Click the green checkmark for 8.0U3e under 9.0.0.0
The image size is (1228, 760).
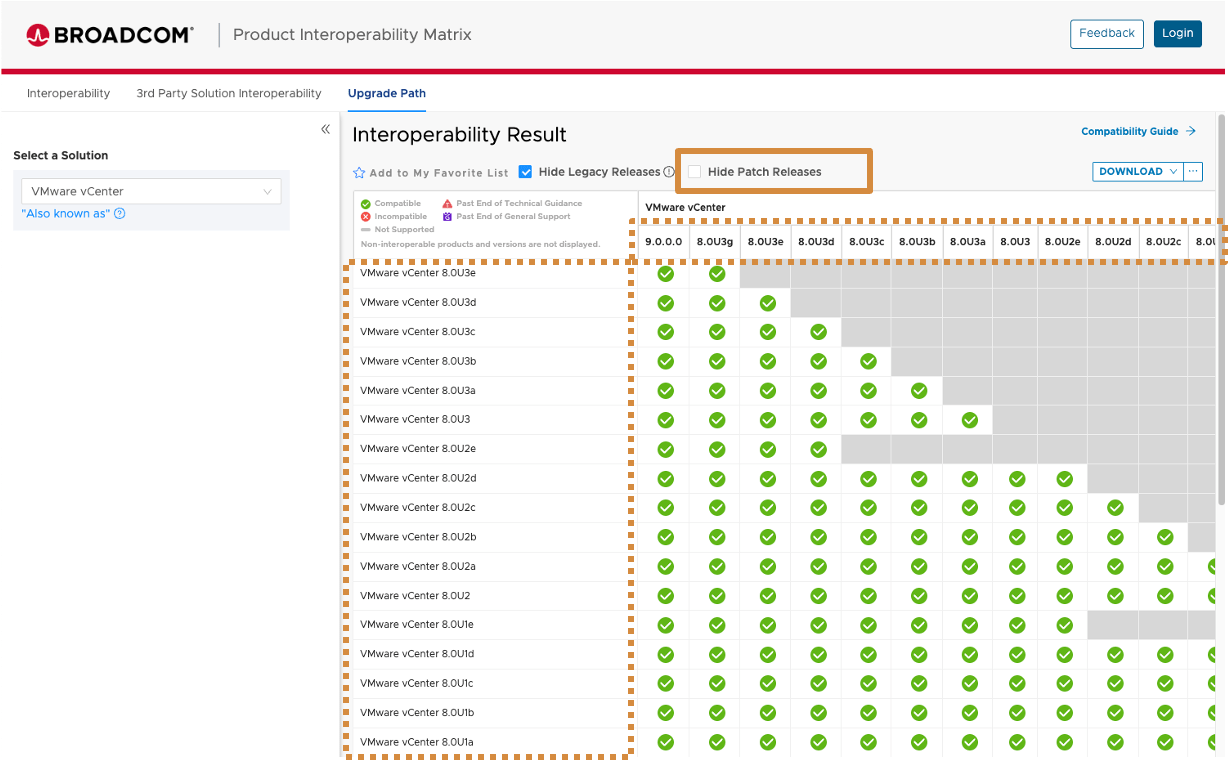click(x=665, y=272)
